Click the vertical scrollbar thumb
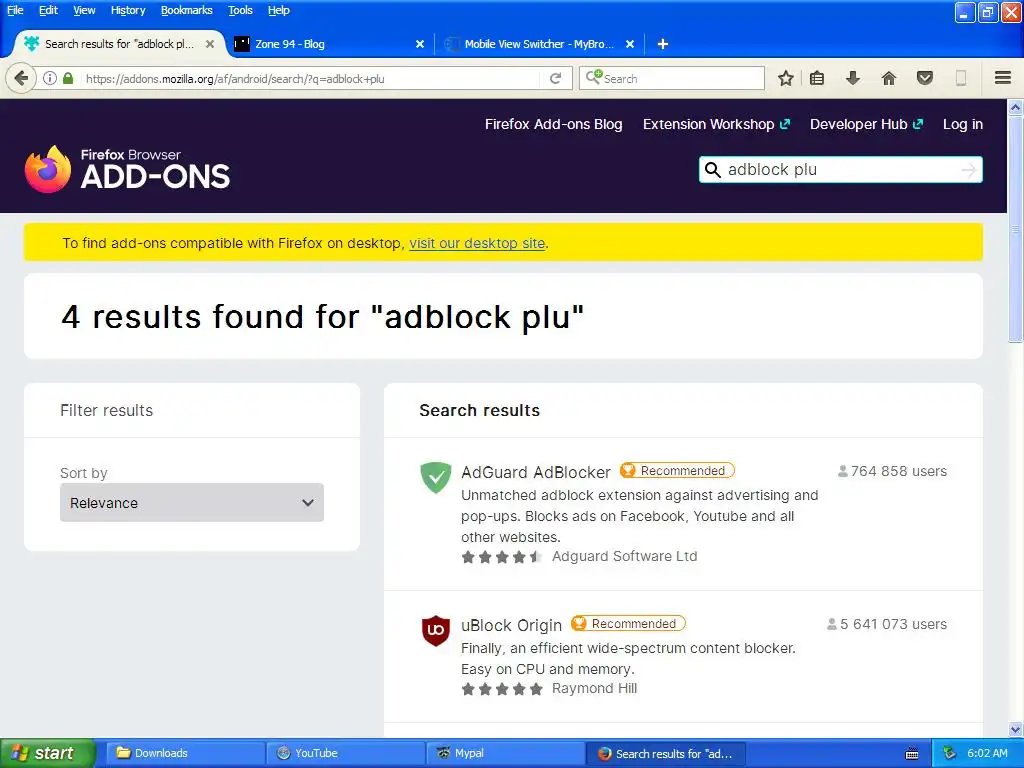Viewport: 1024px width, 768px height. pos(1016,229)
